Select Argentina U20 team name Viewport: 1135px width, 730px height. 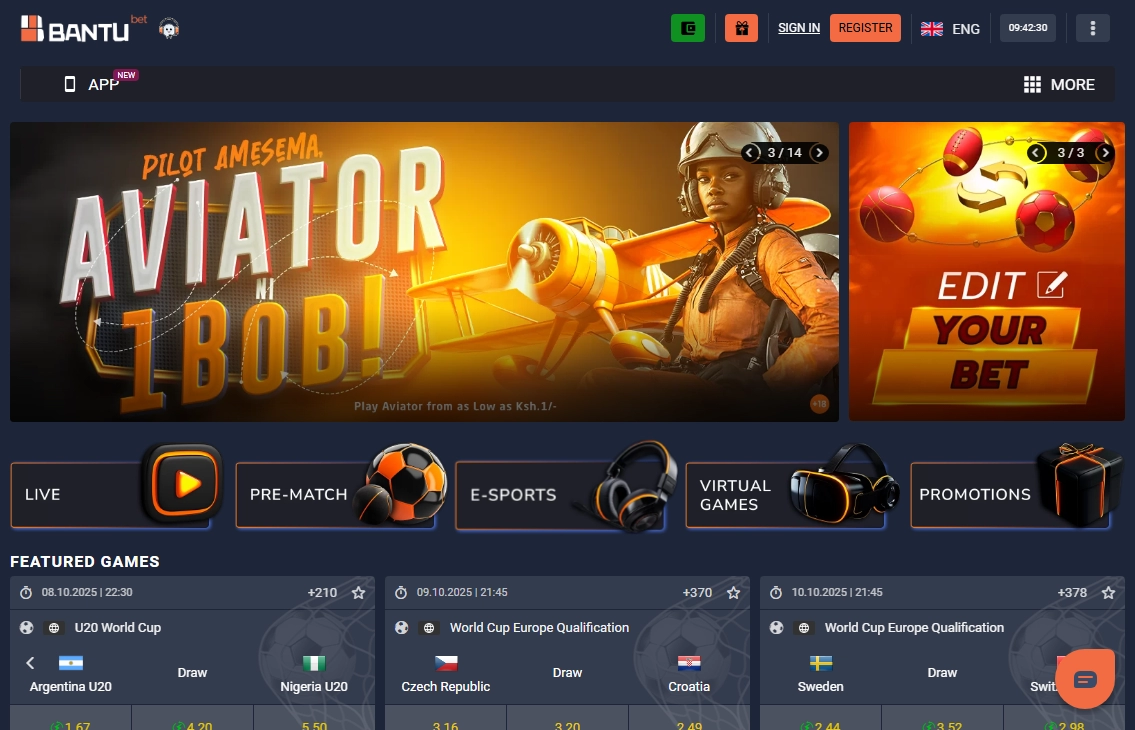point(70,687)
